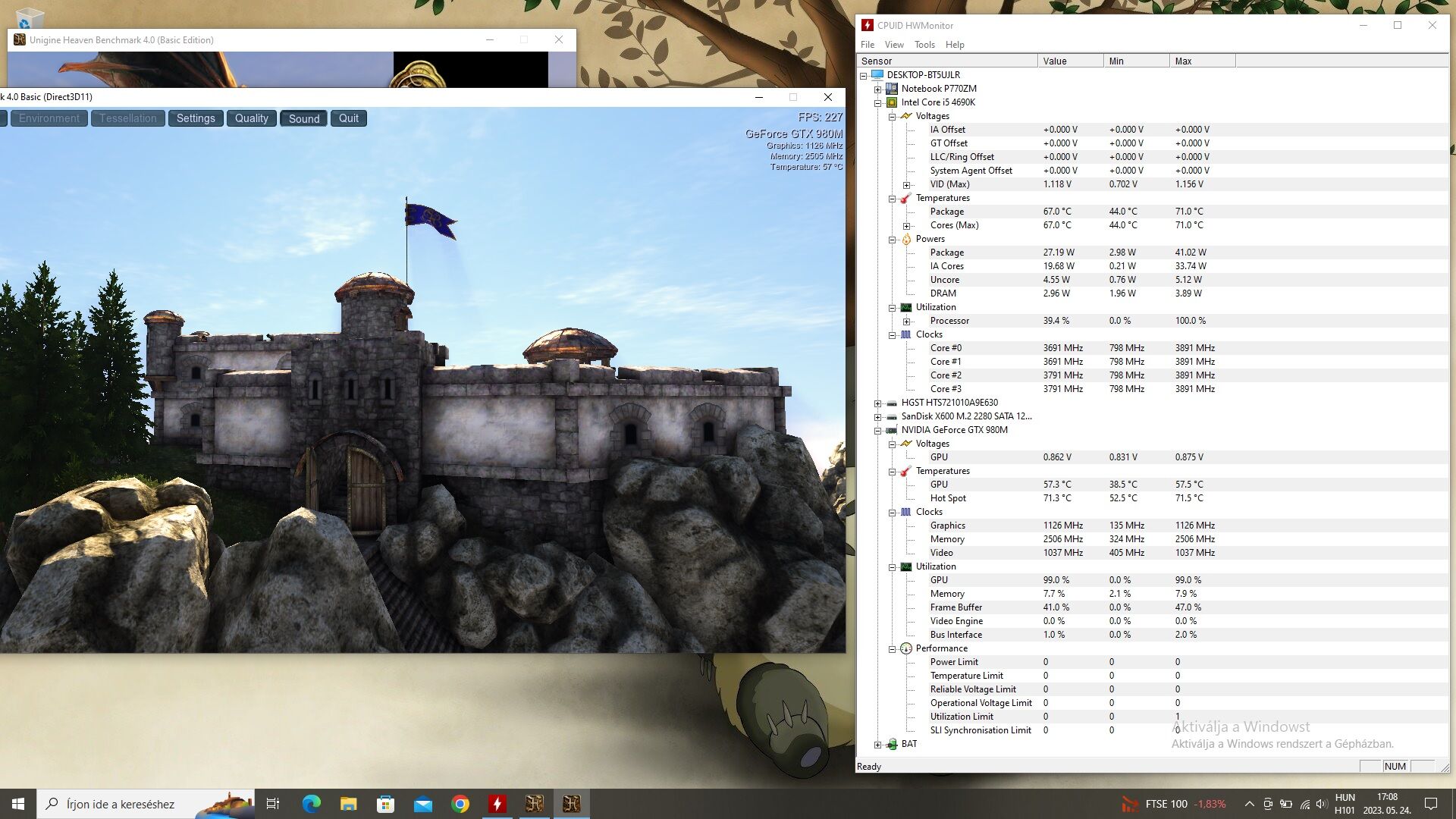Click the Value column header
This screenshot has height=819, width=1456.
(x=1071, y=61)
